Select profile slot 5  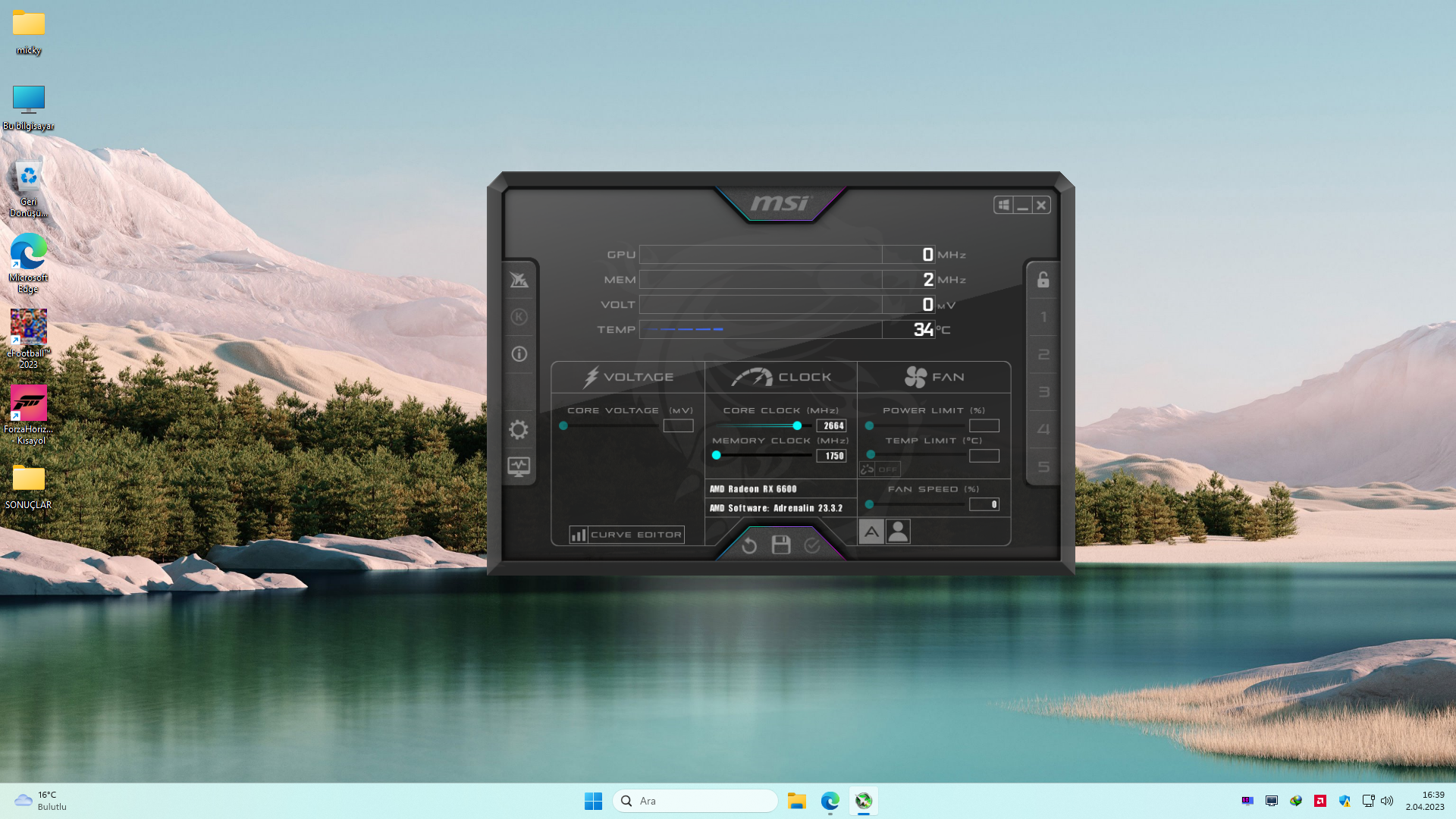(x=1043, y=466)
